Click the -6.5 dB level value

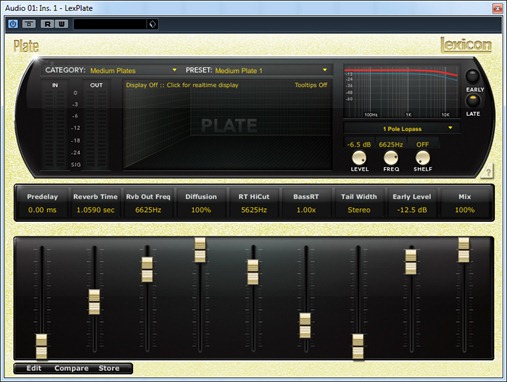click(x=359, y=144)
